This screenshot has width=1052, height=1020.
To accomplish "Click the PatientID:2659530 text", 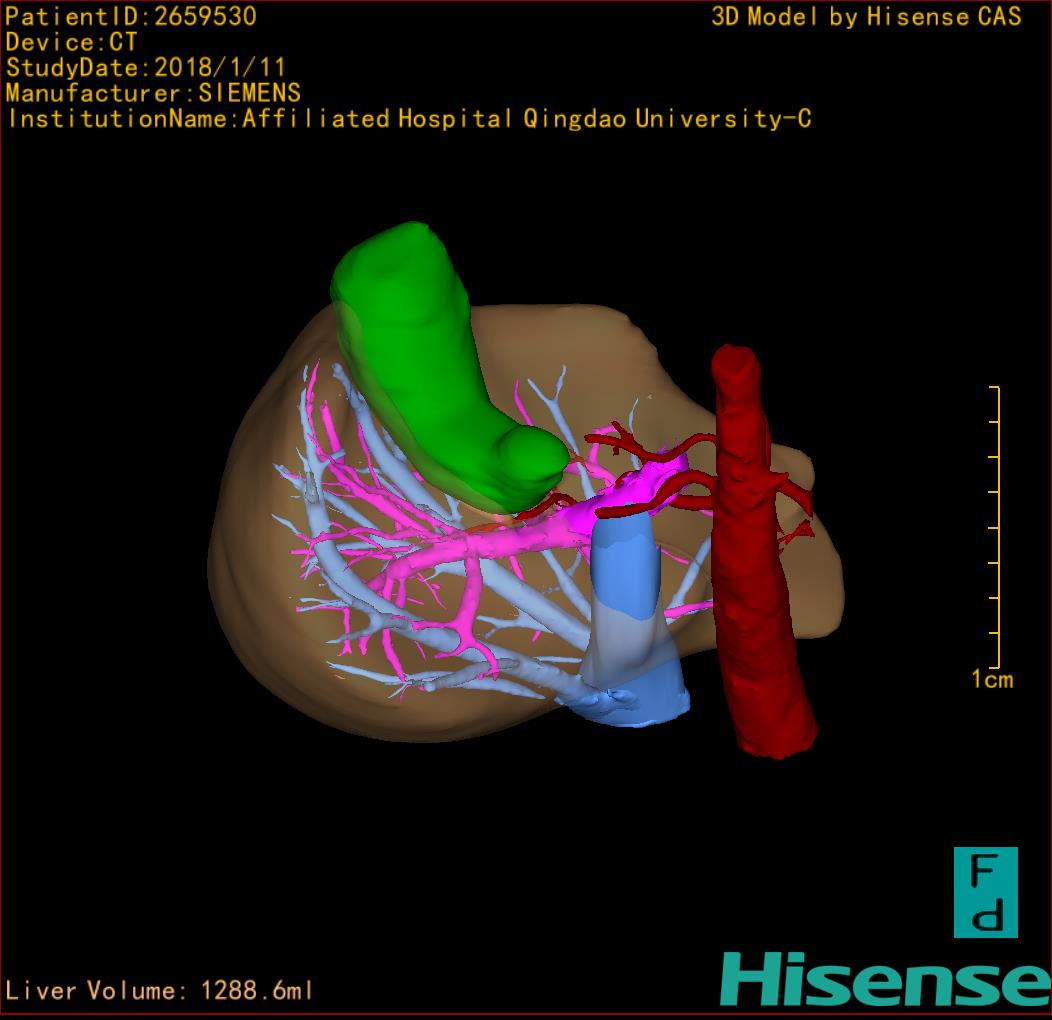I will (131, 17).
